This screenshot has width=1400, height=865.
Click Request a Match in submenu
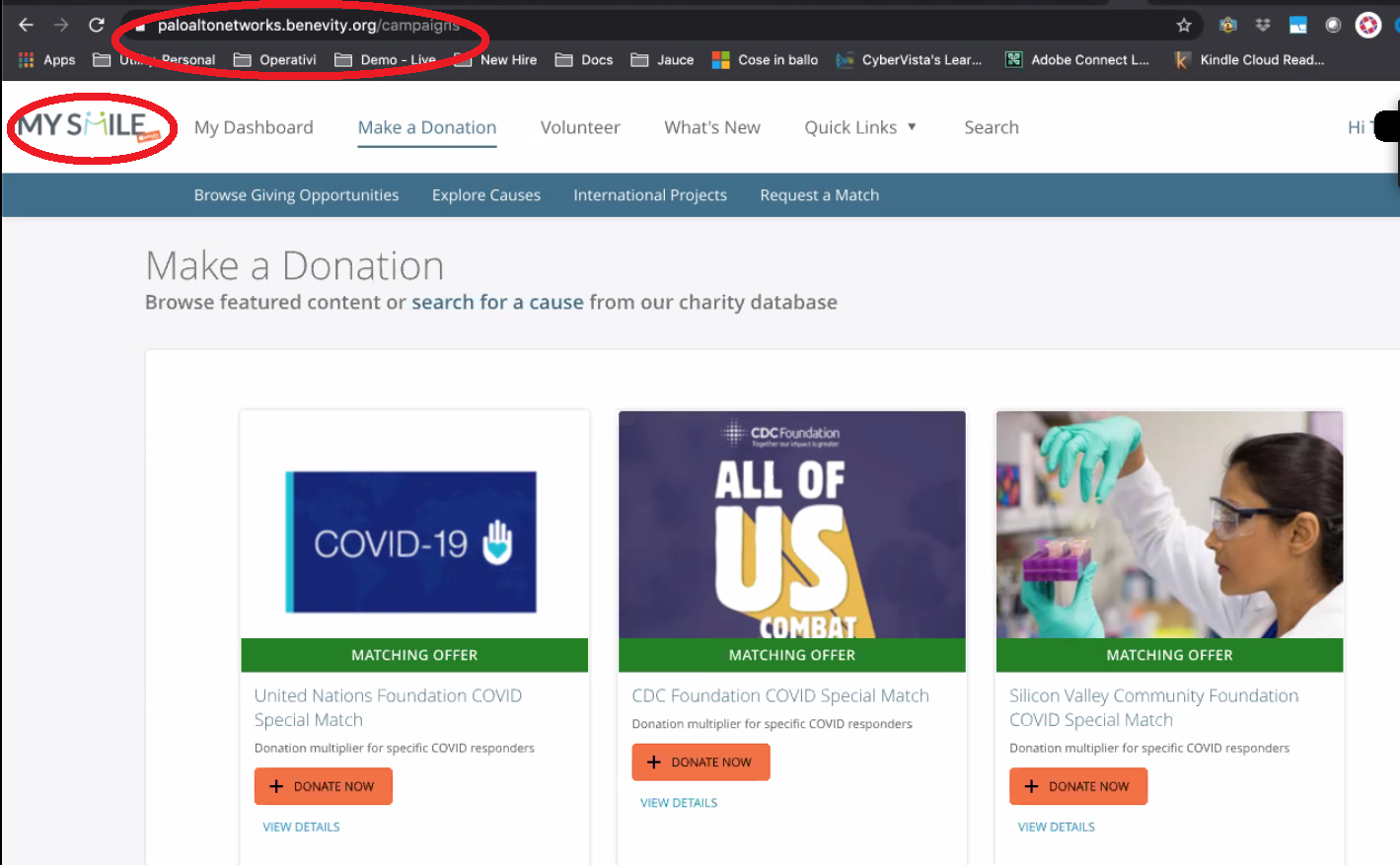(819, 195)
